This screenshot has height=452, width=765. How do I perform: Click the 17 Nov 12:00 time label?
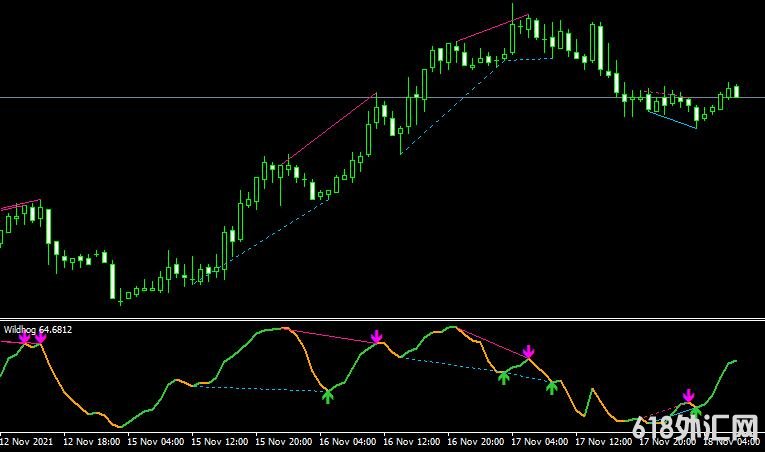(x=604, y=442)
